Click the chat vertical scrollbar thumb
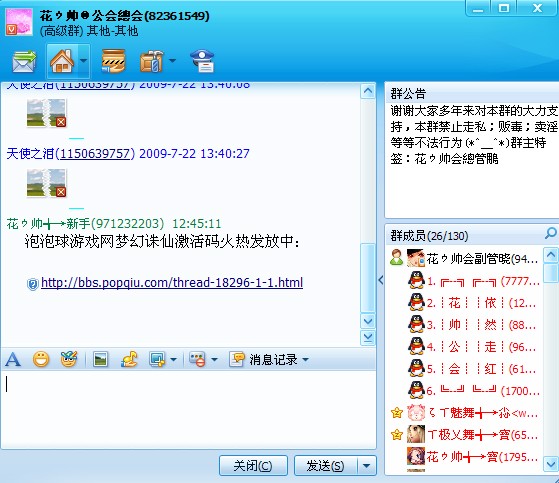 pyautogui.click(x=368, y=277)
